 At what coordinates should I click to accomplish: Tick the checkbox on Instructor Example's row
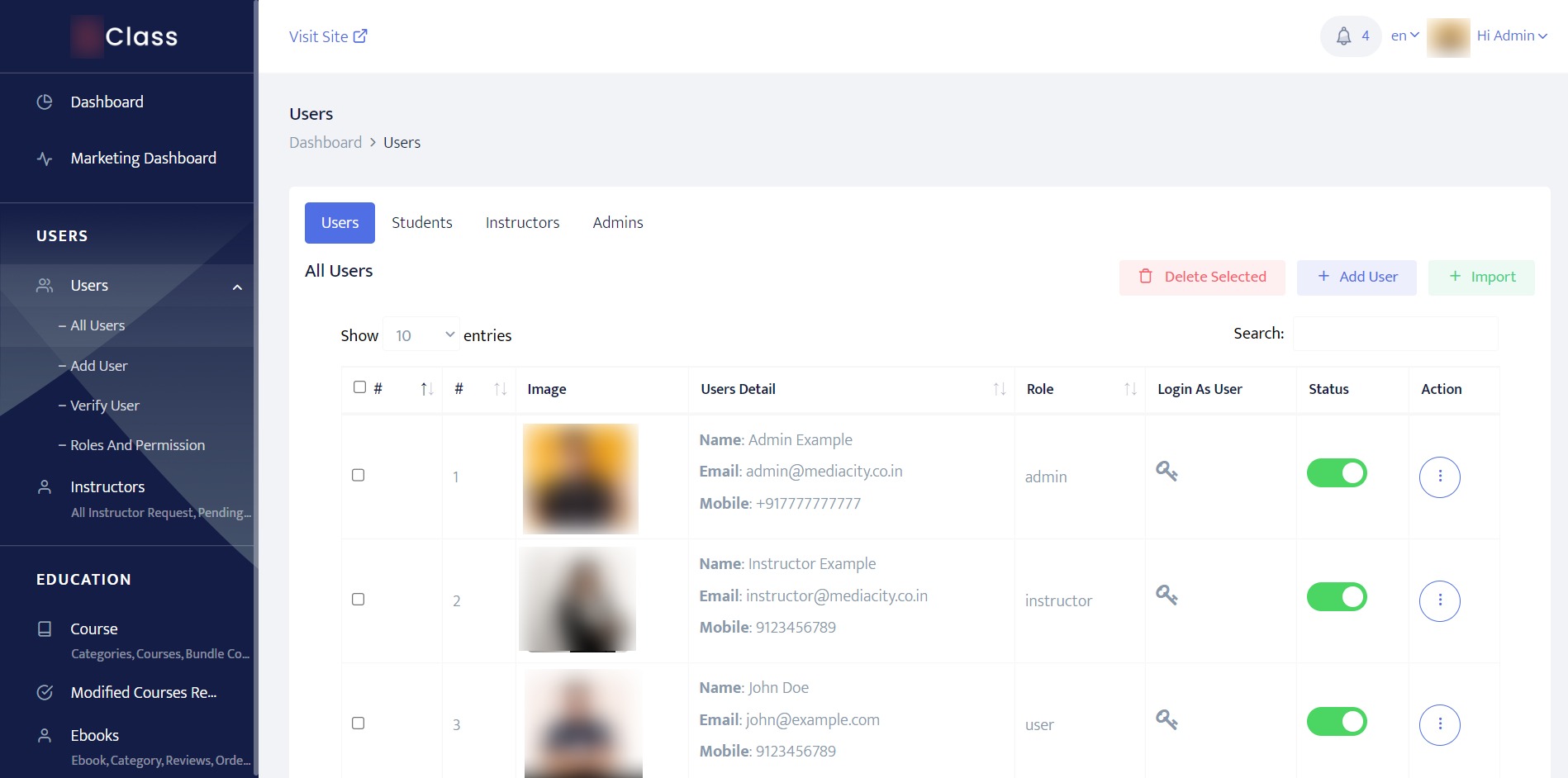(x=359, y=599)
